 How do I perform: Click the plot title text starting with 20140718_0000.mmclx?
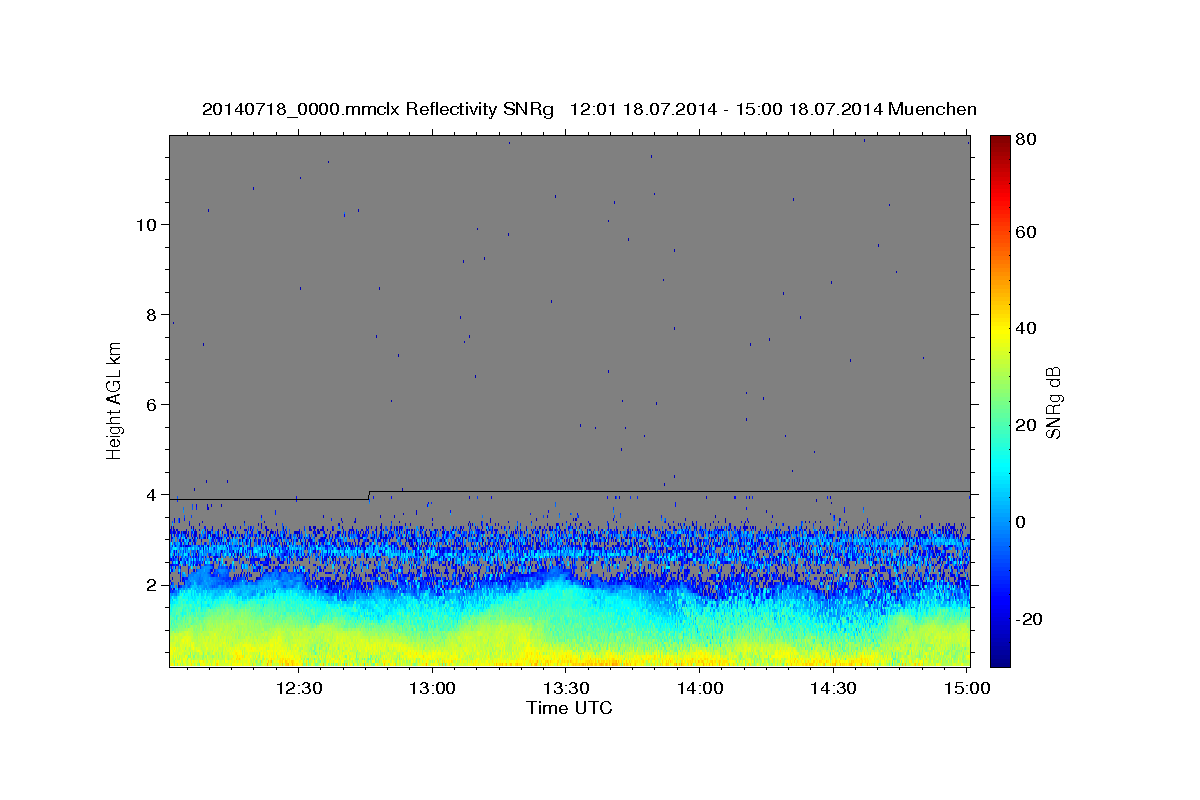[589, 109]
